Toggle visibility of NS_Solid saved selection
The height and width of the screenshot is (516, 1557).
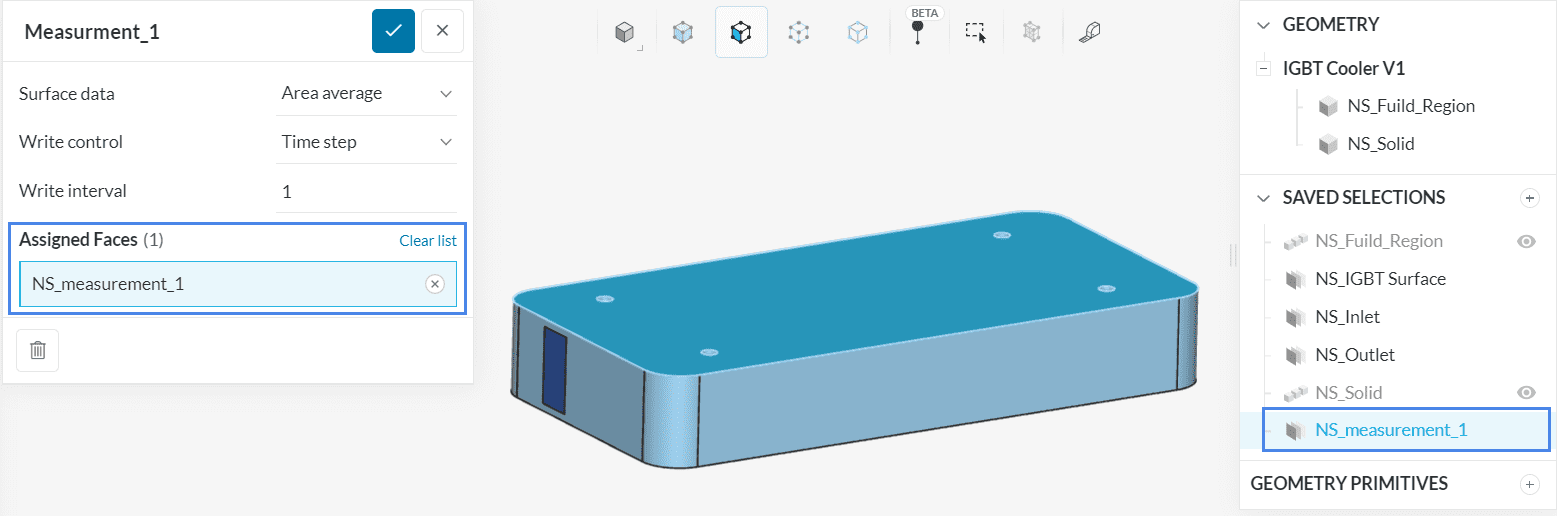click(1526, 393)
